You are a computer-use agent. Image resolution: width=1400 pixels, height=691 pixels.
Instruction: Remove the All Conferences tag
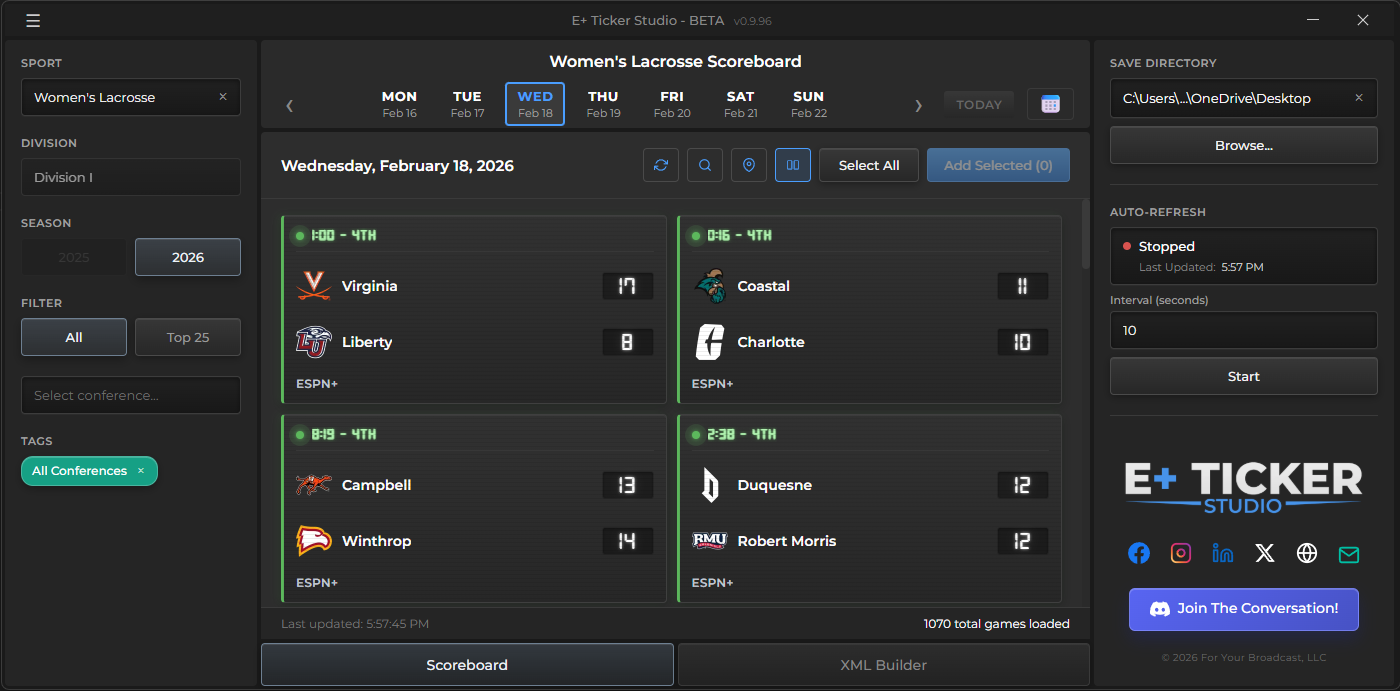point(141,471)
